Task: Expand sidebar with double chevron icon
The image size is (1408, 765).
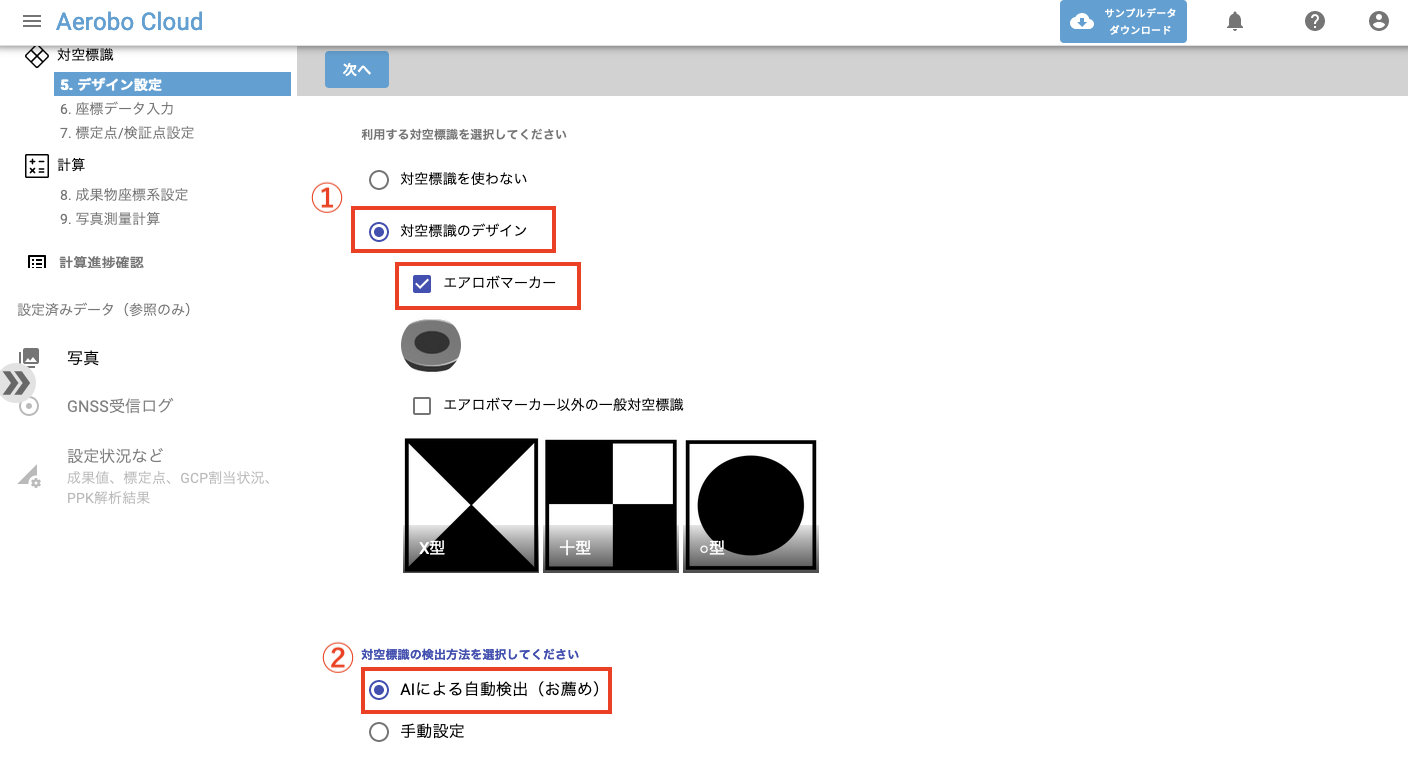Action: [x=16, y=383]
